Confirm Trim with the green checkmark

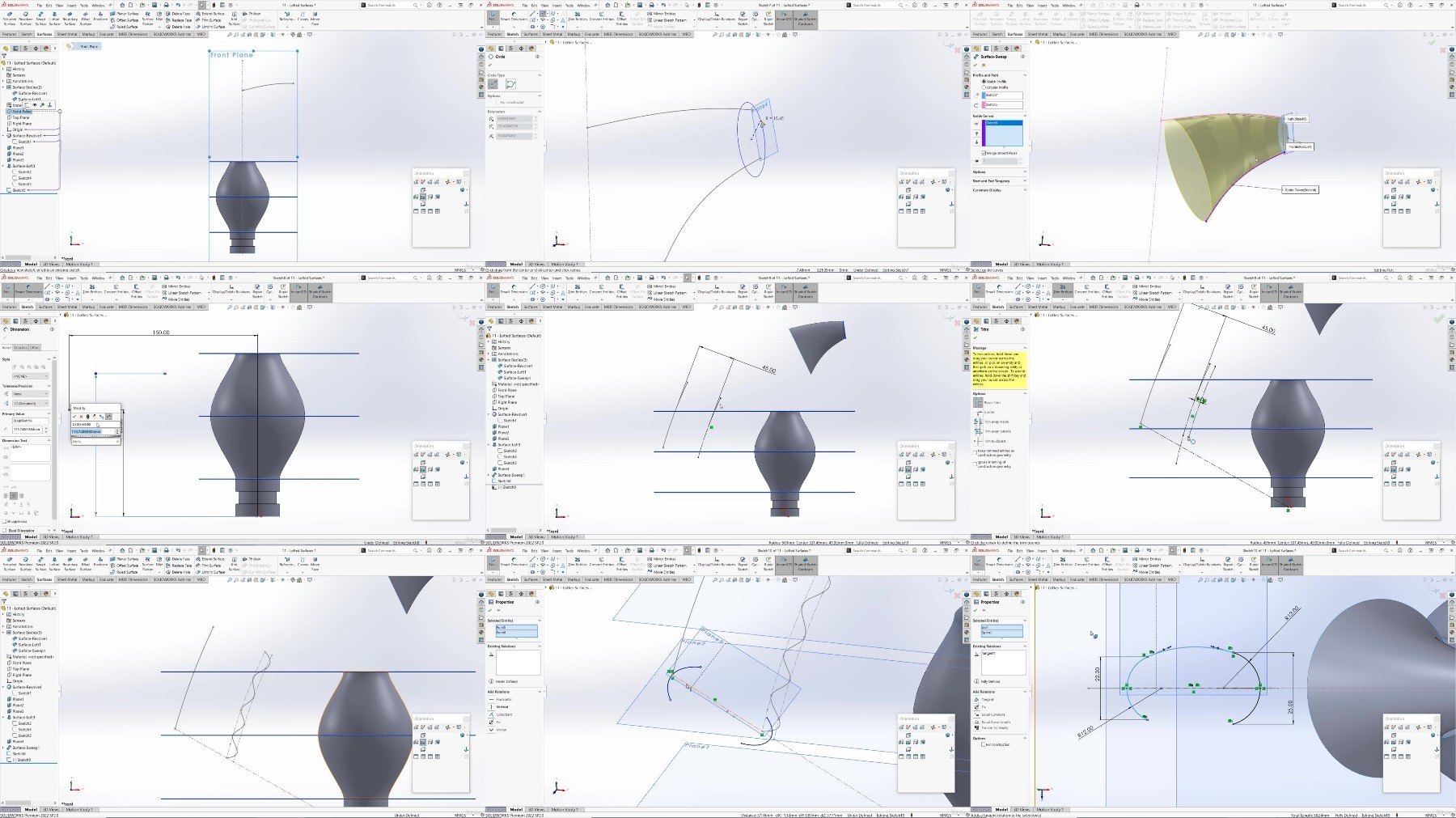pos(976,337)
